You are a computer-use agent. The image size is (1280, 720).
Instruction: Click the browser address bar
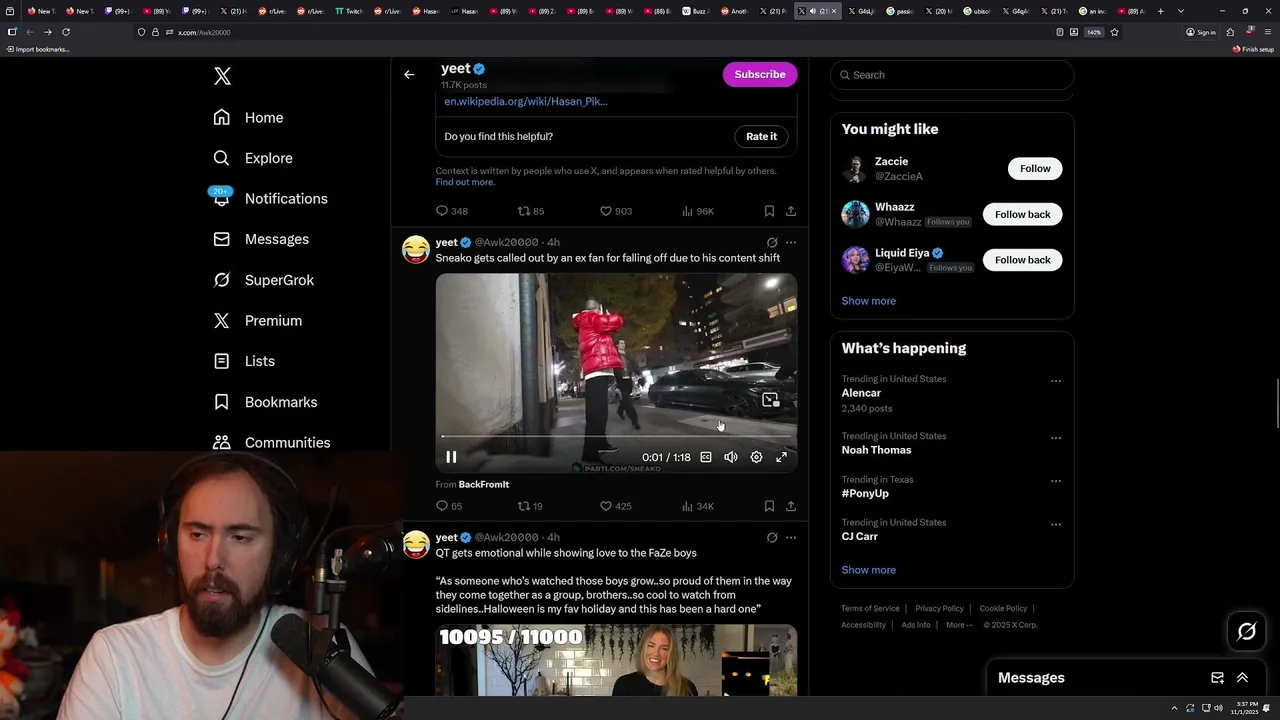[x=600, y=32]
